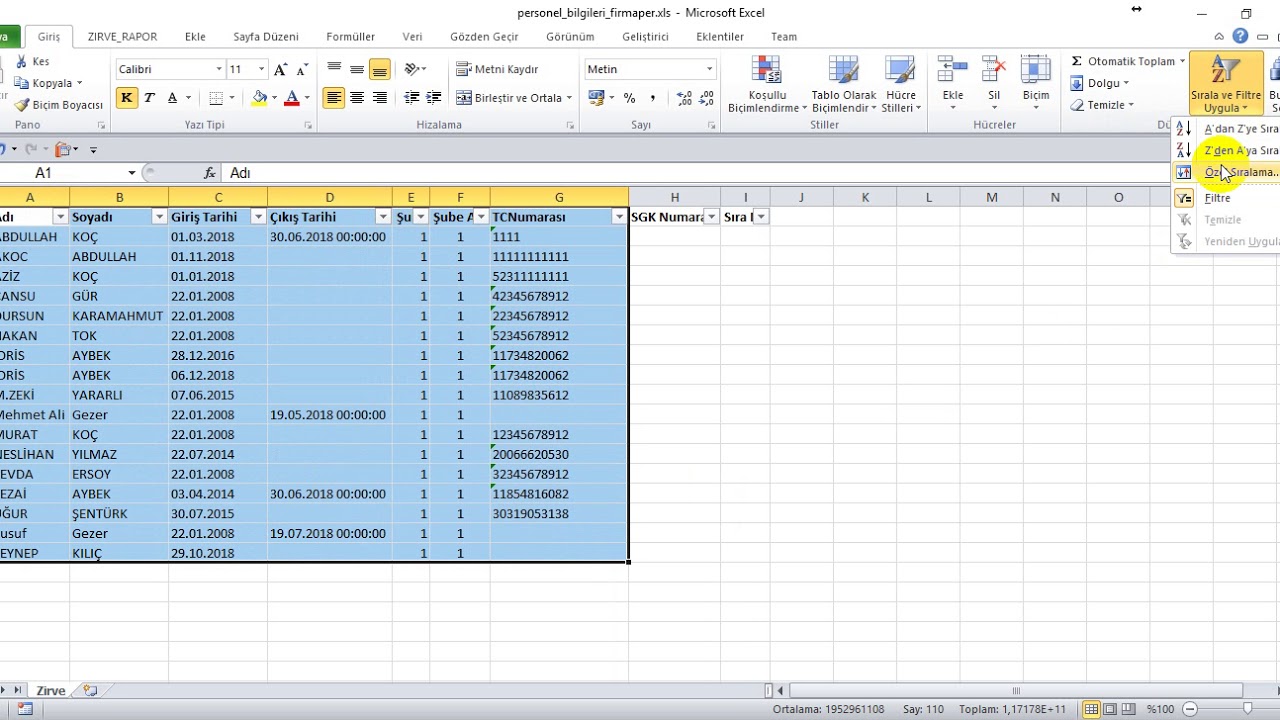Screen dimensions: 1280x720
Task: Click Sırala ve Filtre Uygula button
Action: pyautogui.click(x=1225, y=85)
